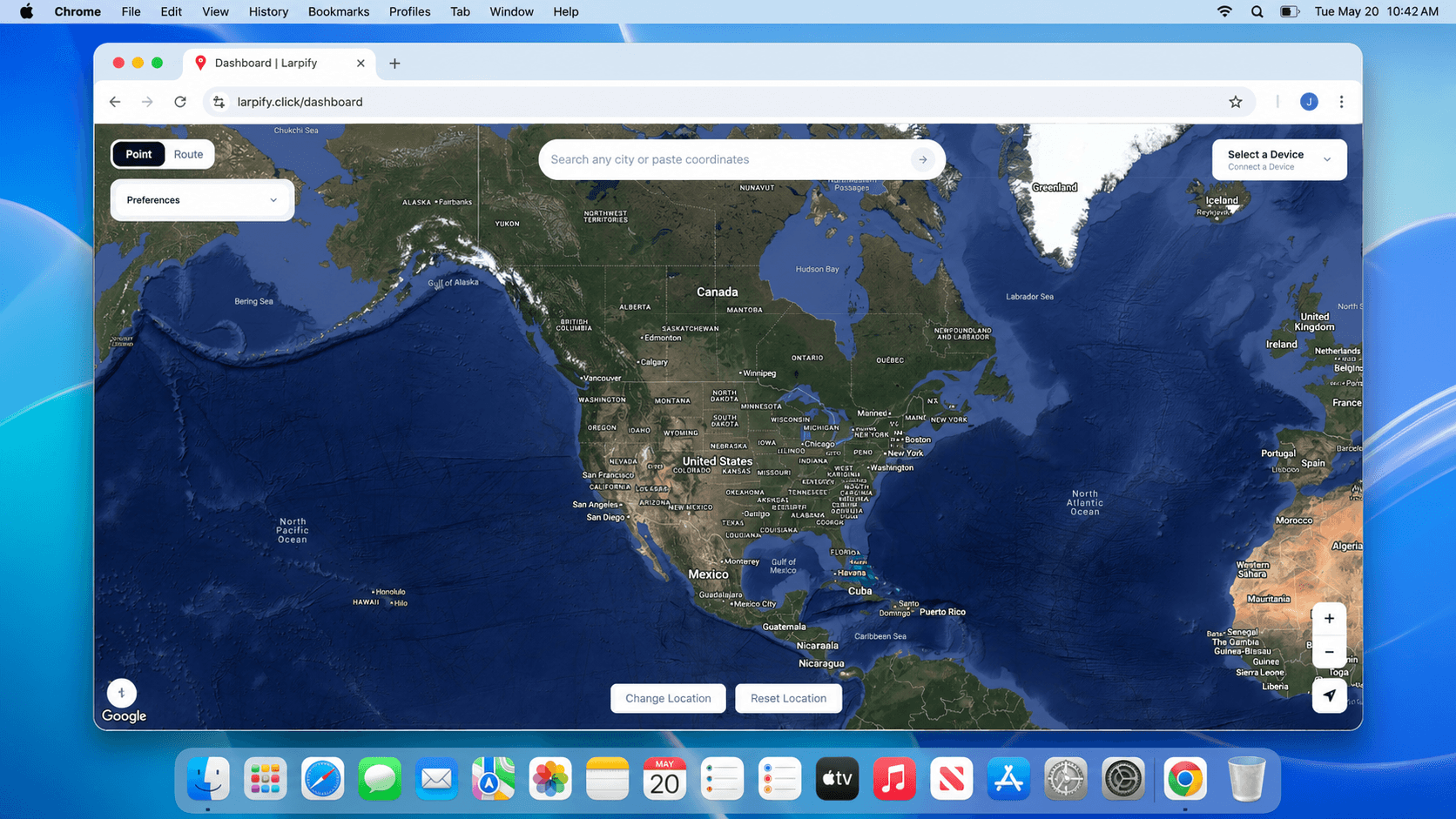This screenshot has width=1456, height=819.
Task: Open Chrome profile avatar J
Action: tap(1309, 102)
